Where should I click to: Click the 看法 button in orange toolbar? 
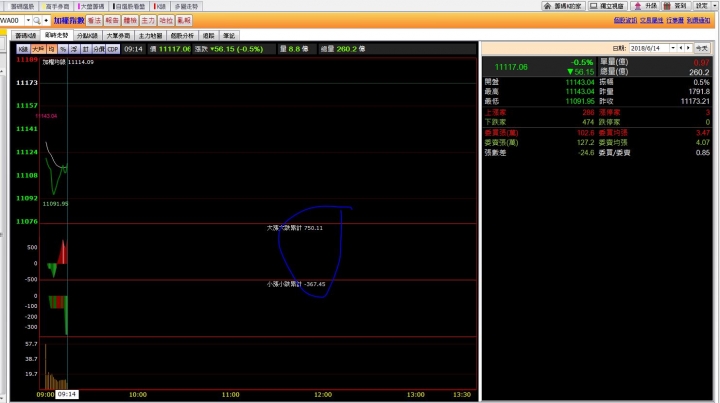(x=94, y=21)
